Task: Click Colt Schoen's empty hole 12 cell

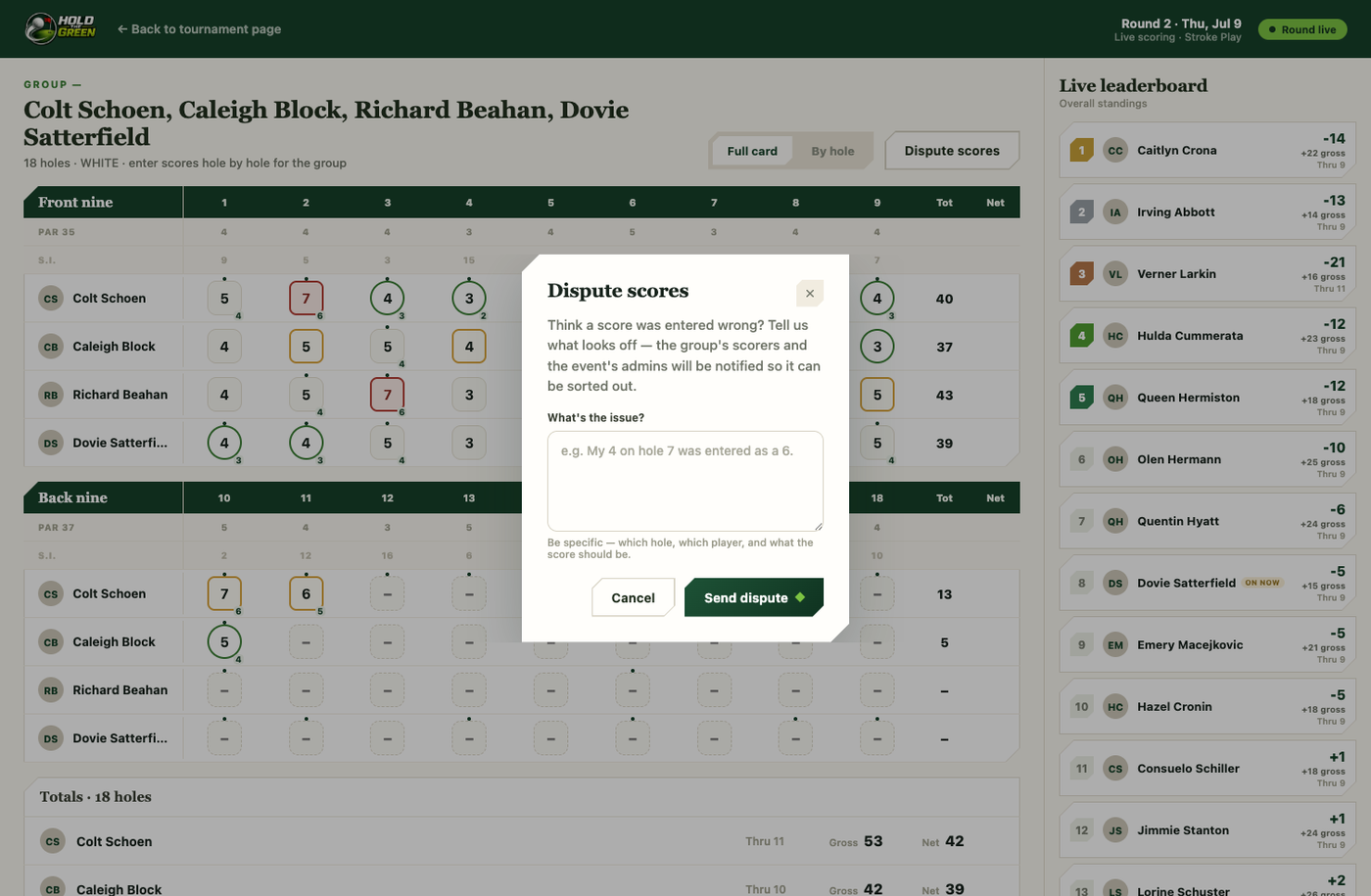Action: [x=388, y=593]
